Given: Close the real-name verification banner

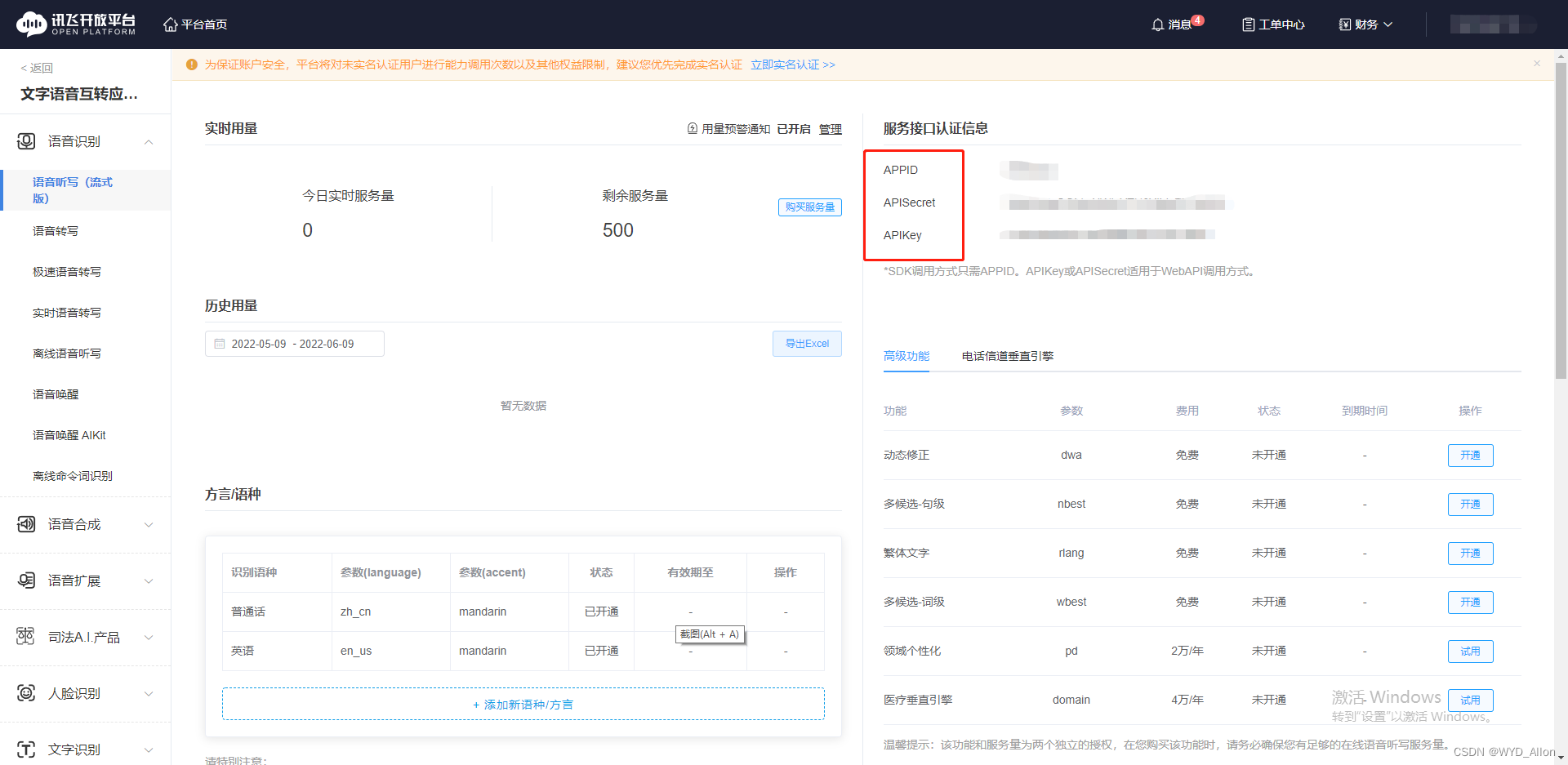Looking at the screenshot, I should [1537, 63].
